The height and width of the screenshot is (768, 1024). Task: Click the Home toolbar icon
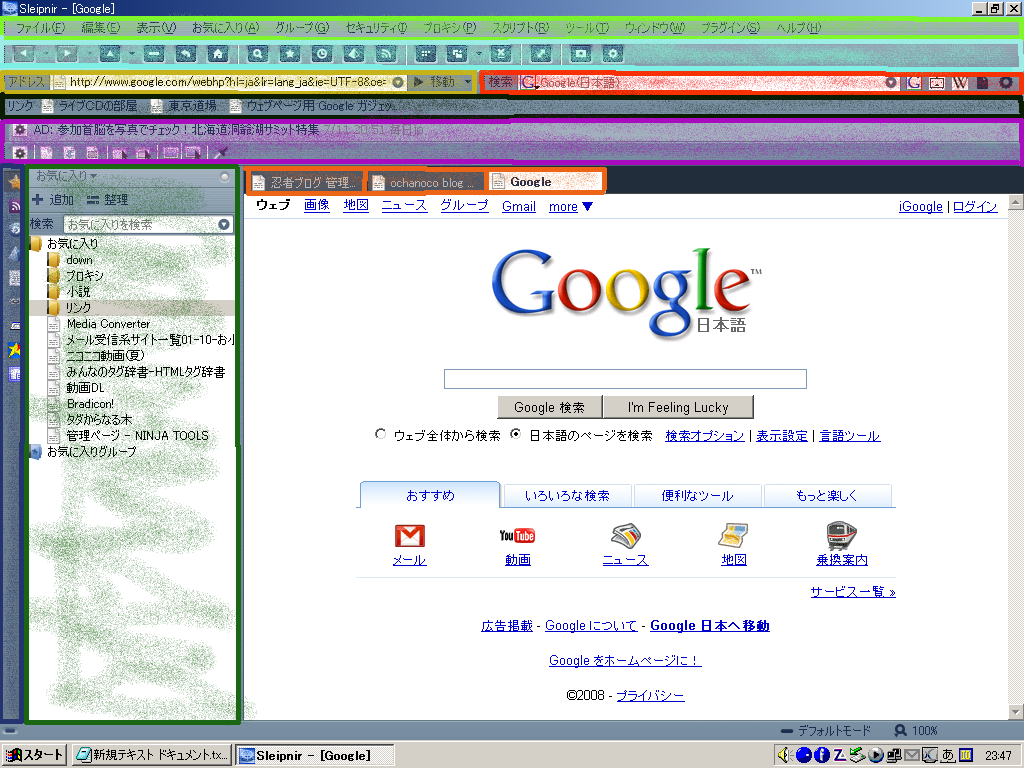[x=217, y=54]
